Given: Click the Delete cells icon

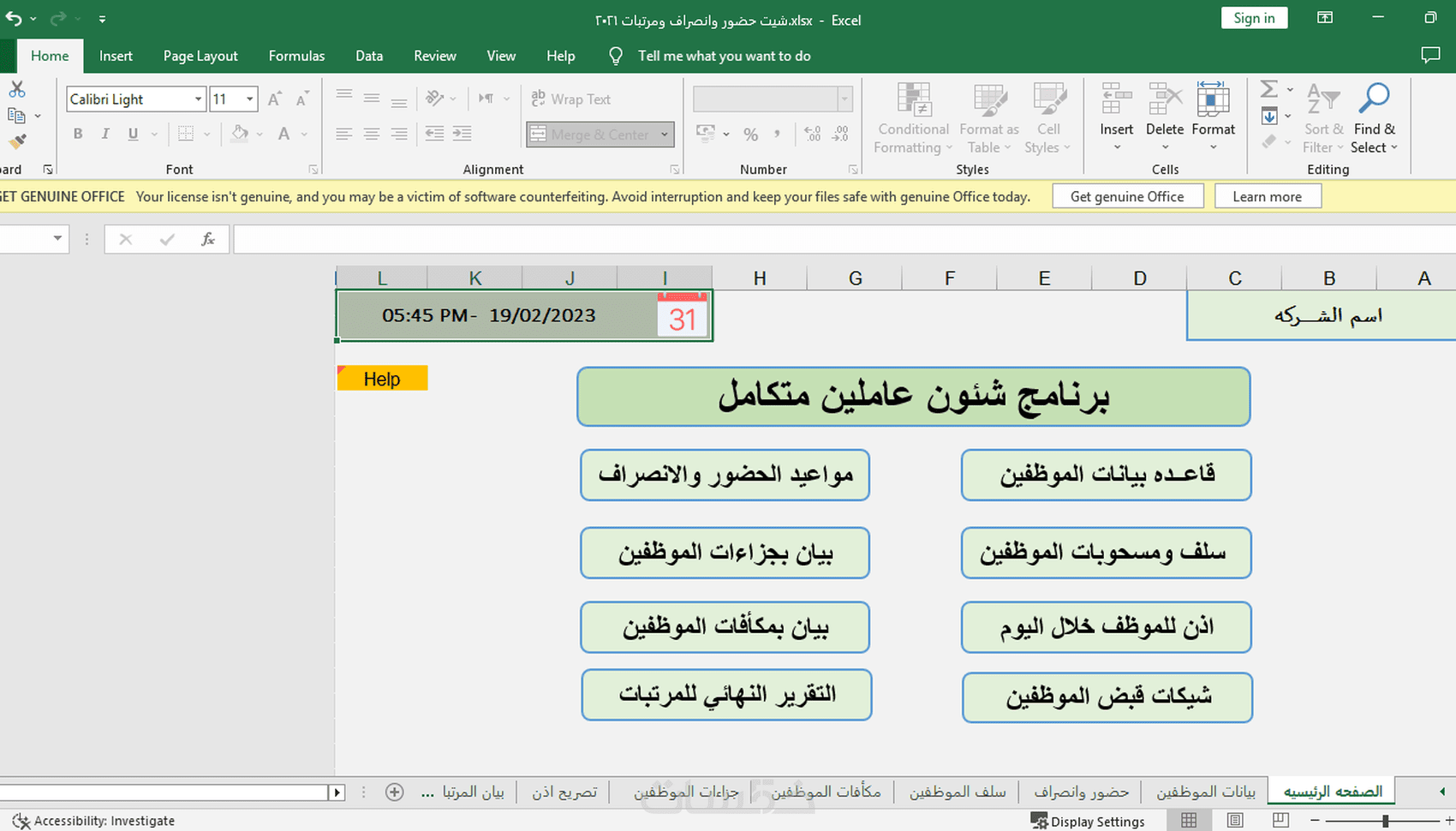Looking at the screenshot, I should pyautogui.click(x=1165, y=99).
